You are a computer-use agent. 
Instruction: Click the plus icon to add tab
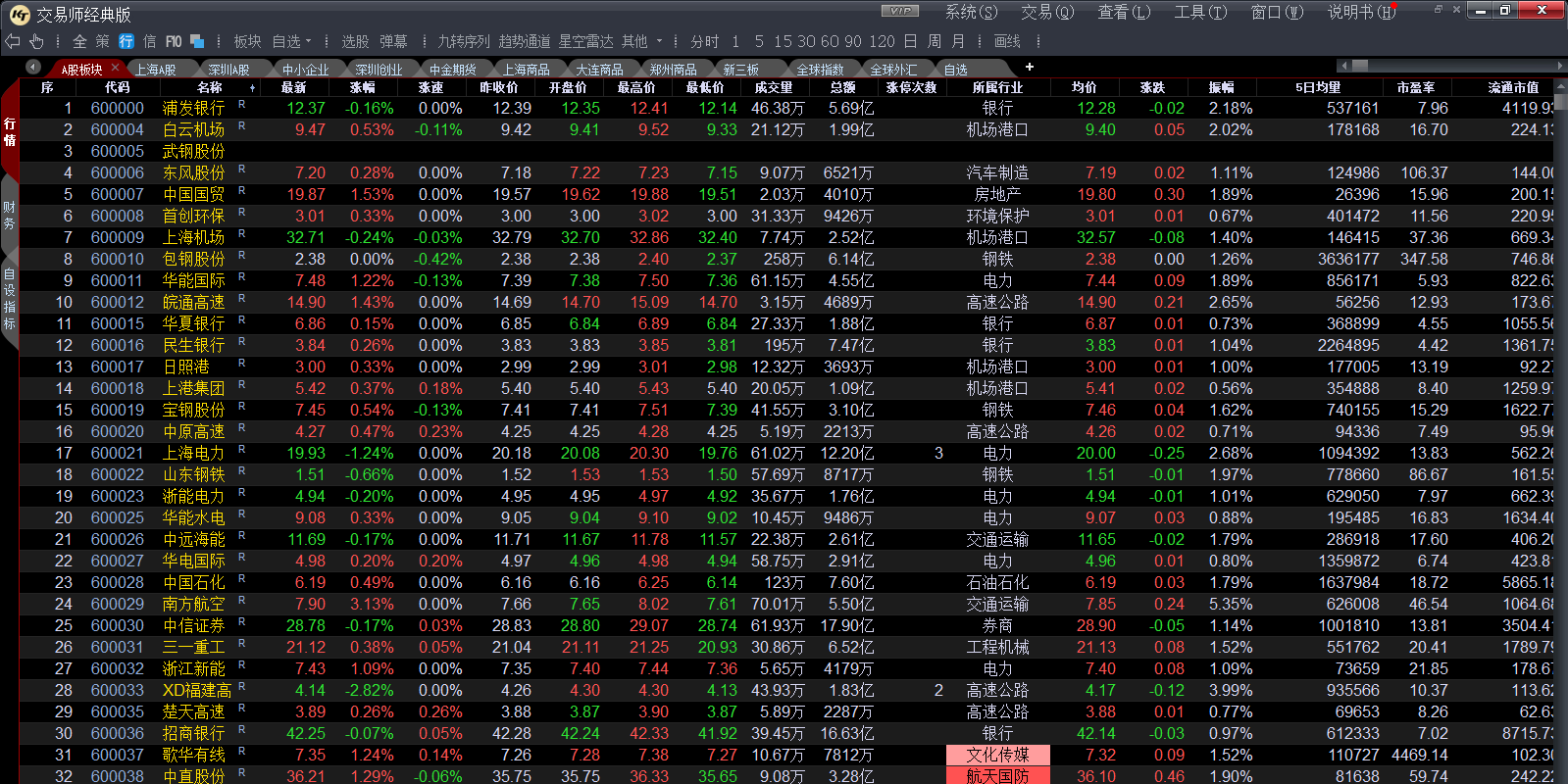1029,67
